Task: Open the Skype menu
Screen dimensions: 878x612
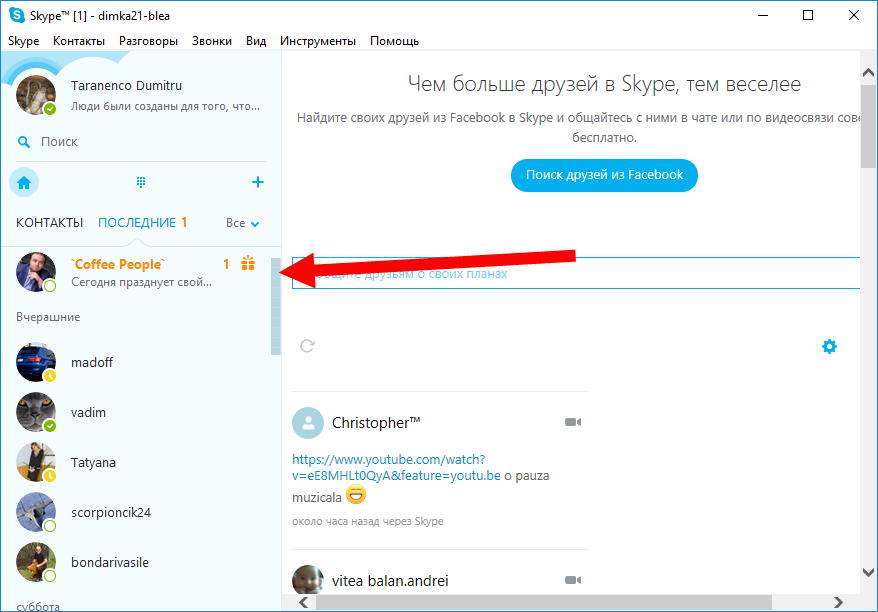Action: point(24,41)
